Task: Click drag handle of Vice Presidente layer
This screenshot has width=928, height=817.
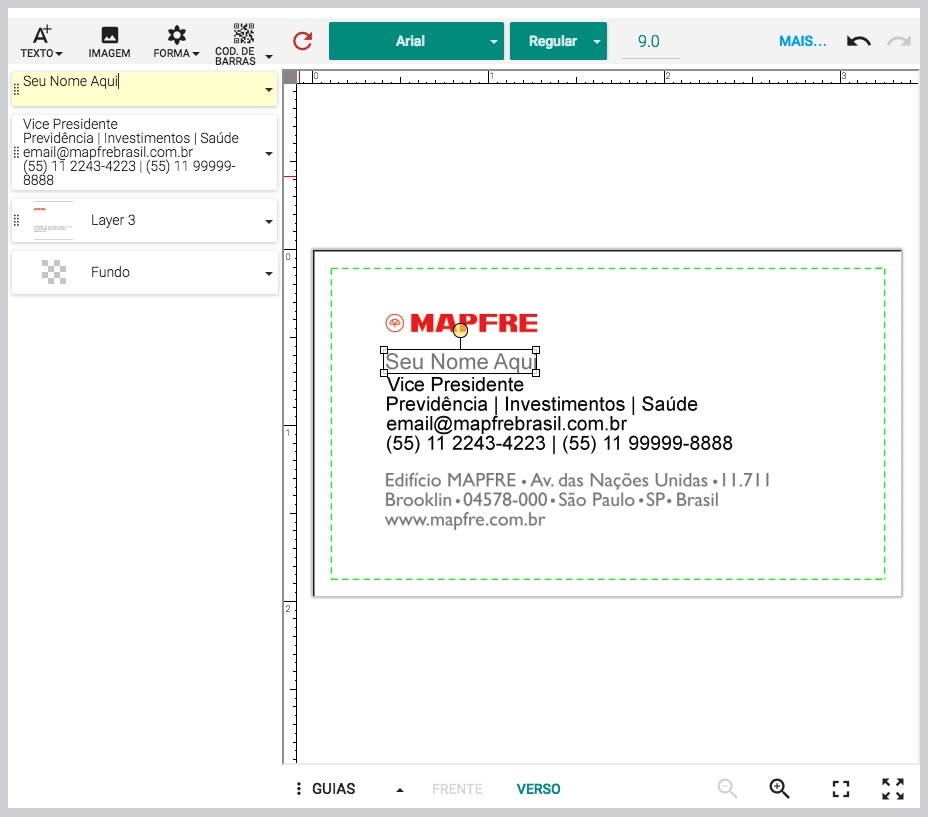Action: point(17,153)
